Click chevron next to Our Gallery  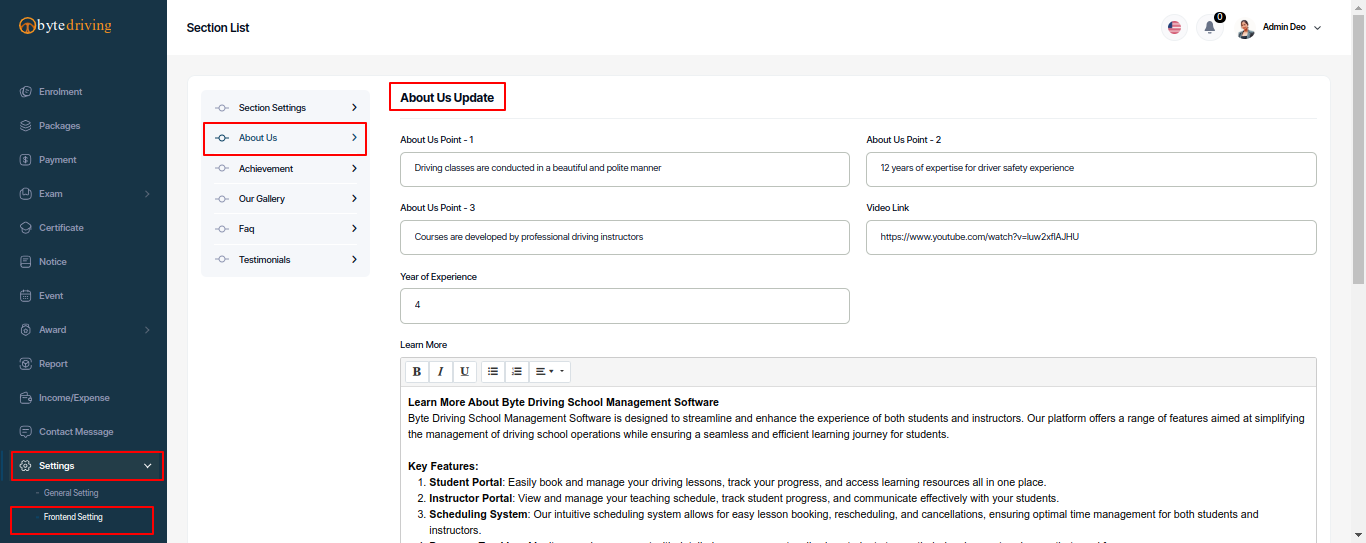click(x=354, y=199)
